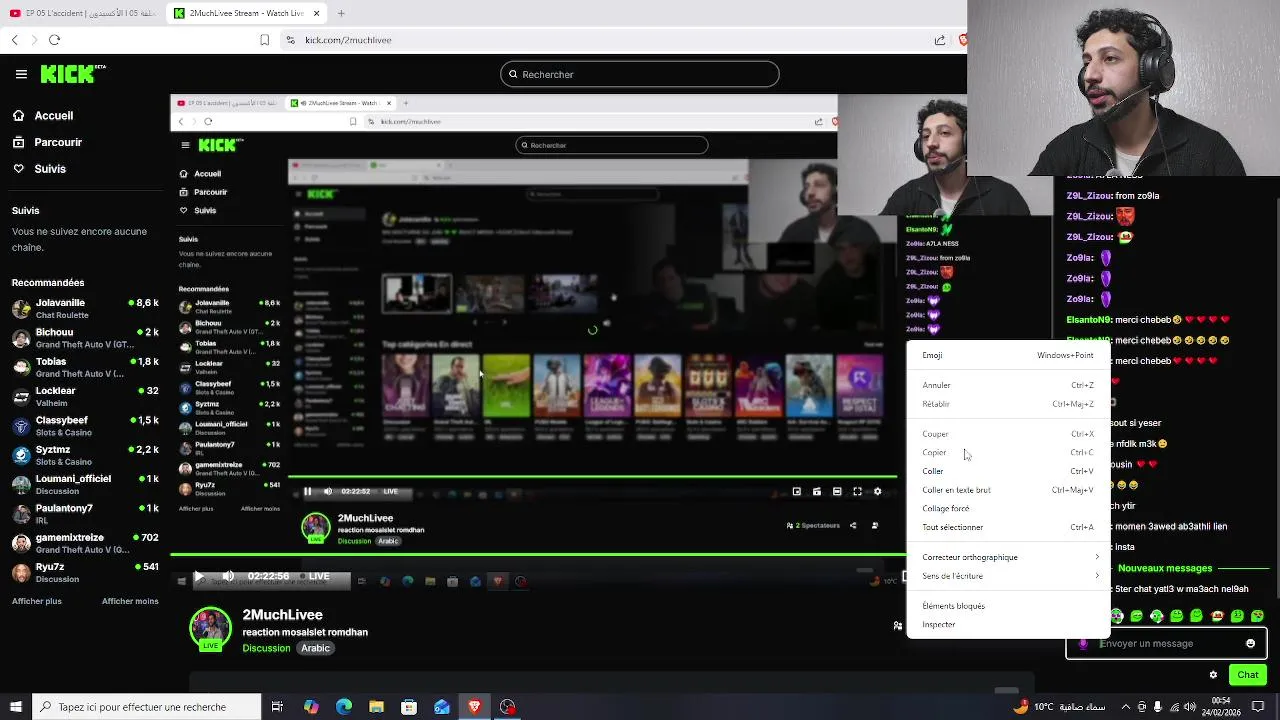The width and height of the screenshot is (1280, 720).
Task: Choose Copier in the context menu
Action: click(x=1008, y=452)
